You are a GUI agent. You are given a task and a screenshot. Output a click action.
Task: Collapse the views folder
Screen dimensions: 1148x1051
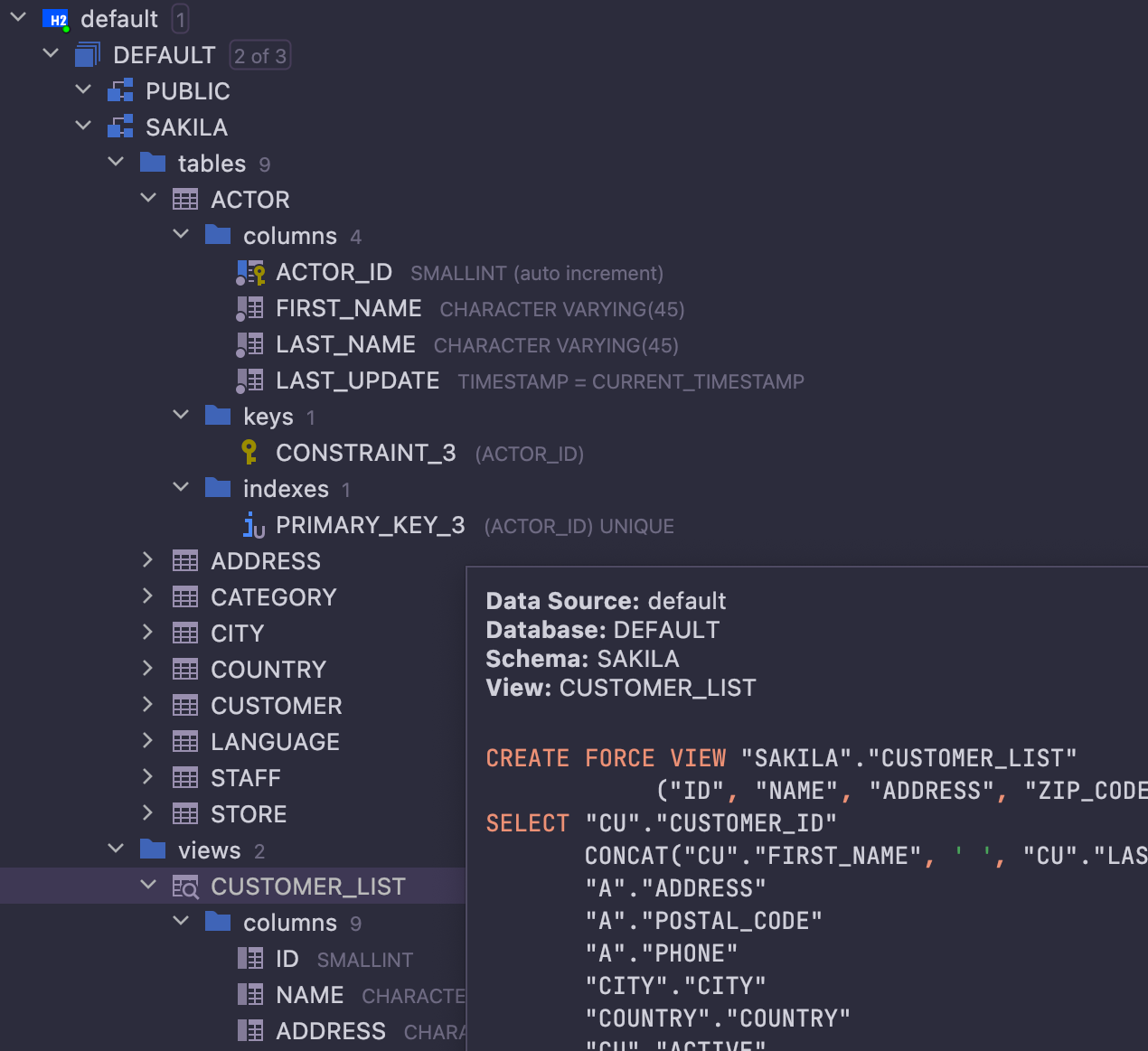click(x=116, y=849)
